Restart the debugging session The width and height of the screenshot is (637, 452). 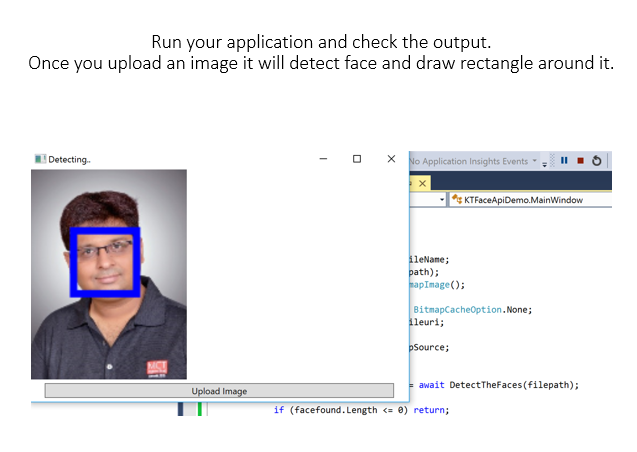pos(597,160)
